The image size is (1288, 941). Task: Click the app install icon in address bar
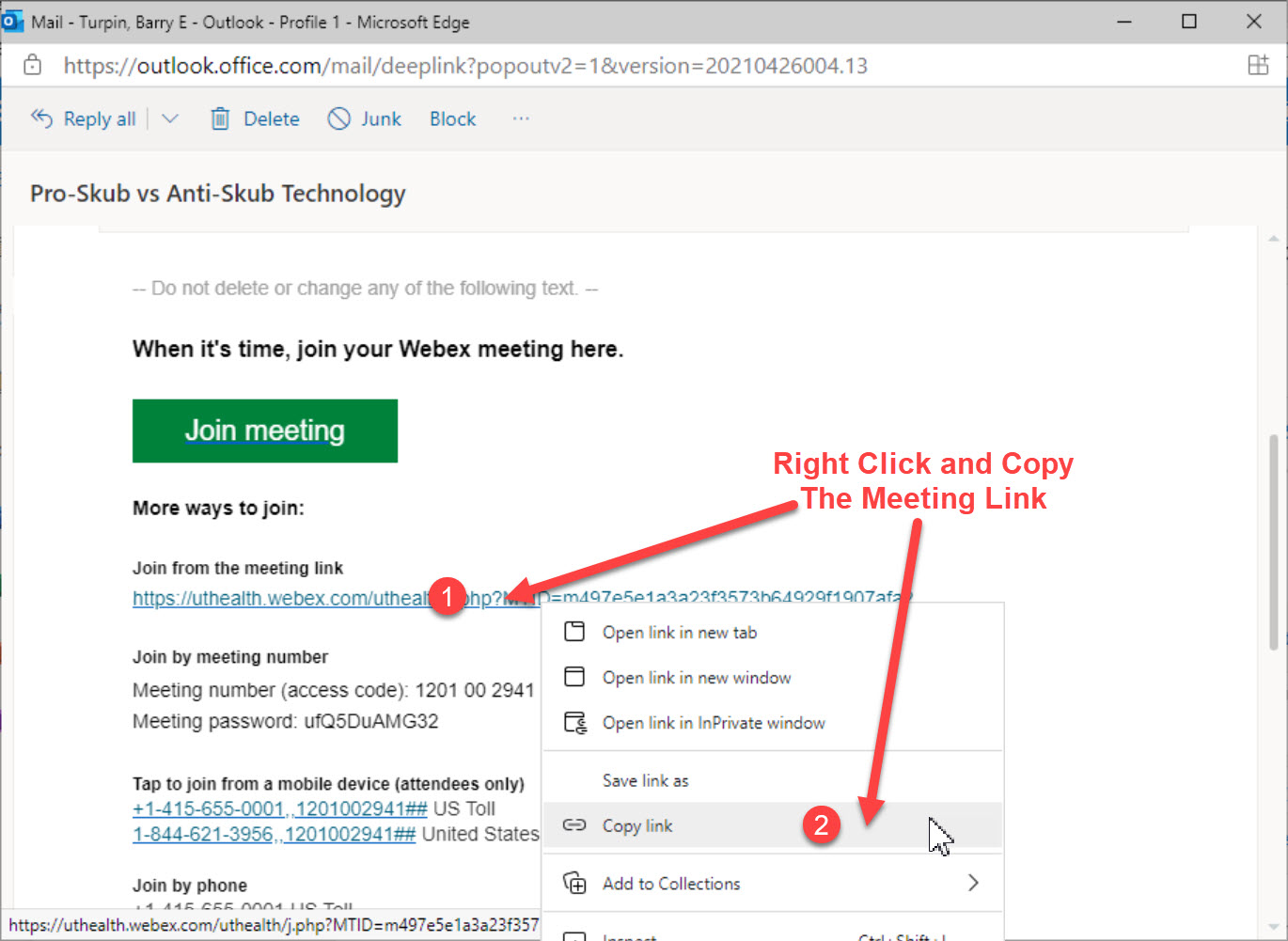tap(1258, 65)
